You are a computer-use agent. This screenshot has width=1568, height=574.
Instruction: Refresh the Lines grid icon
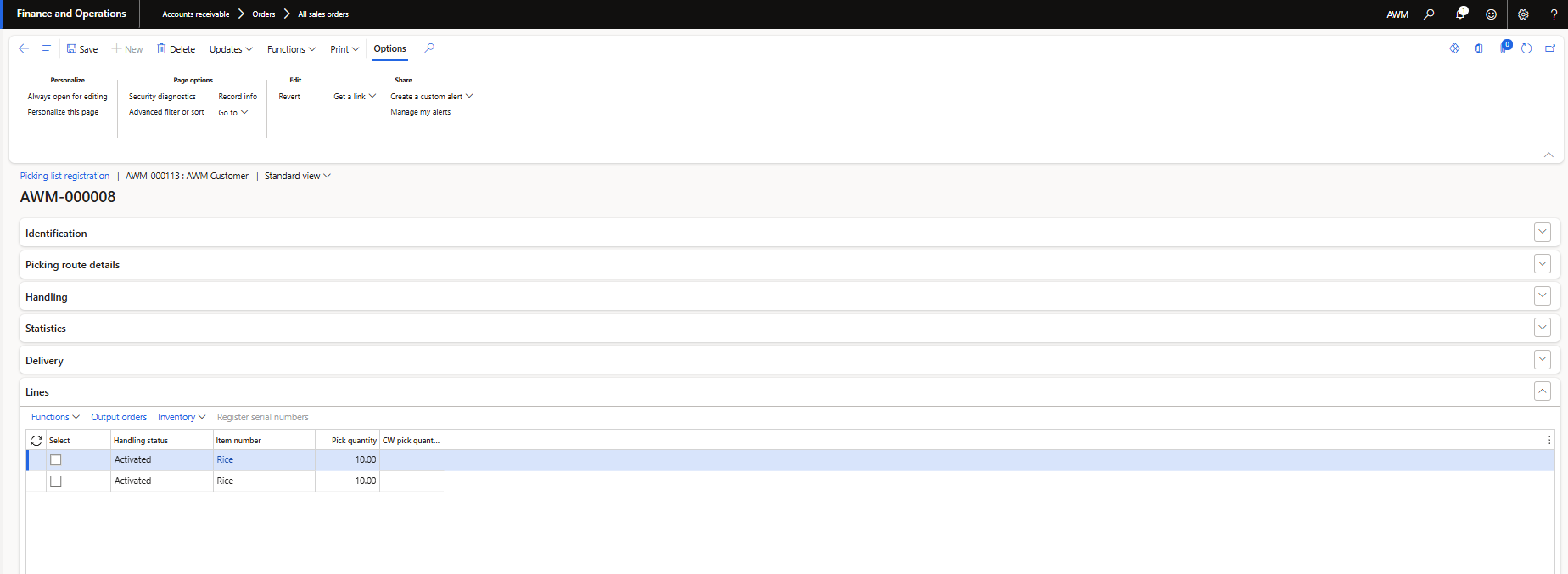36,441
